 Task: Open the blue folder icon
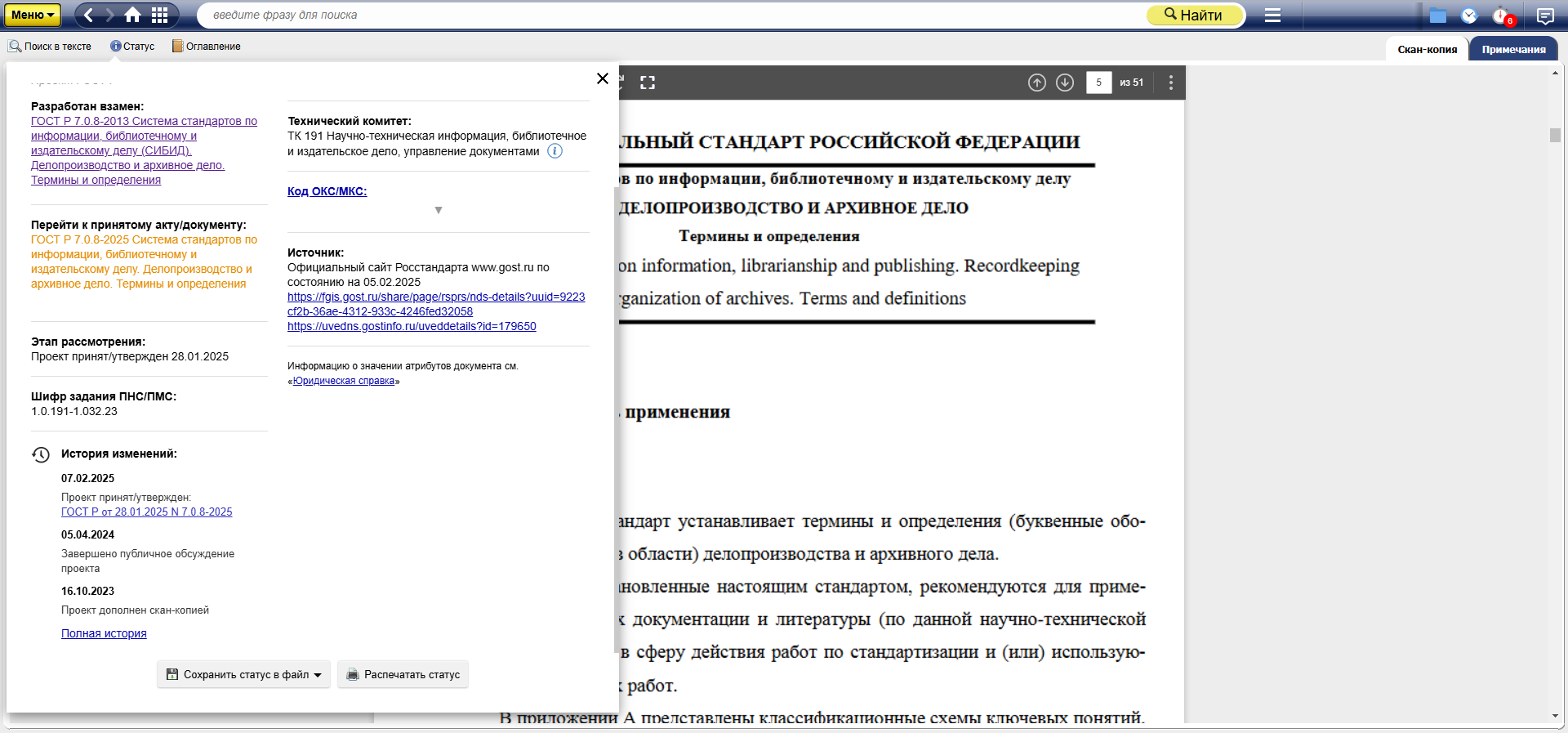click(1438, 16)
